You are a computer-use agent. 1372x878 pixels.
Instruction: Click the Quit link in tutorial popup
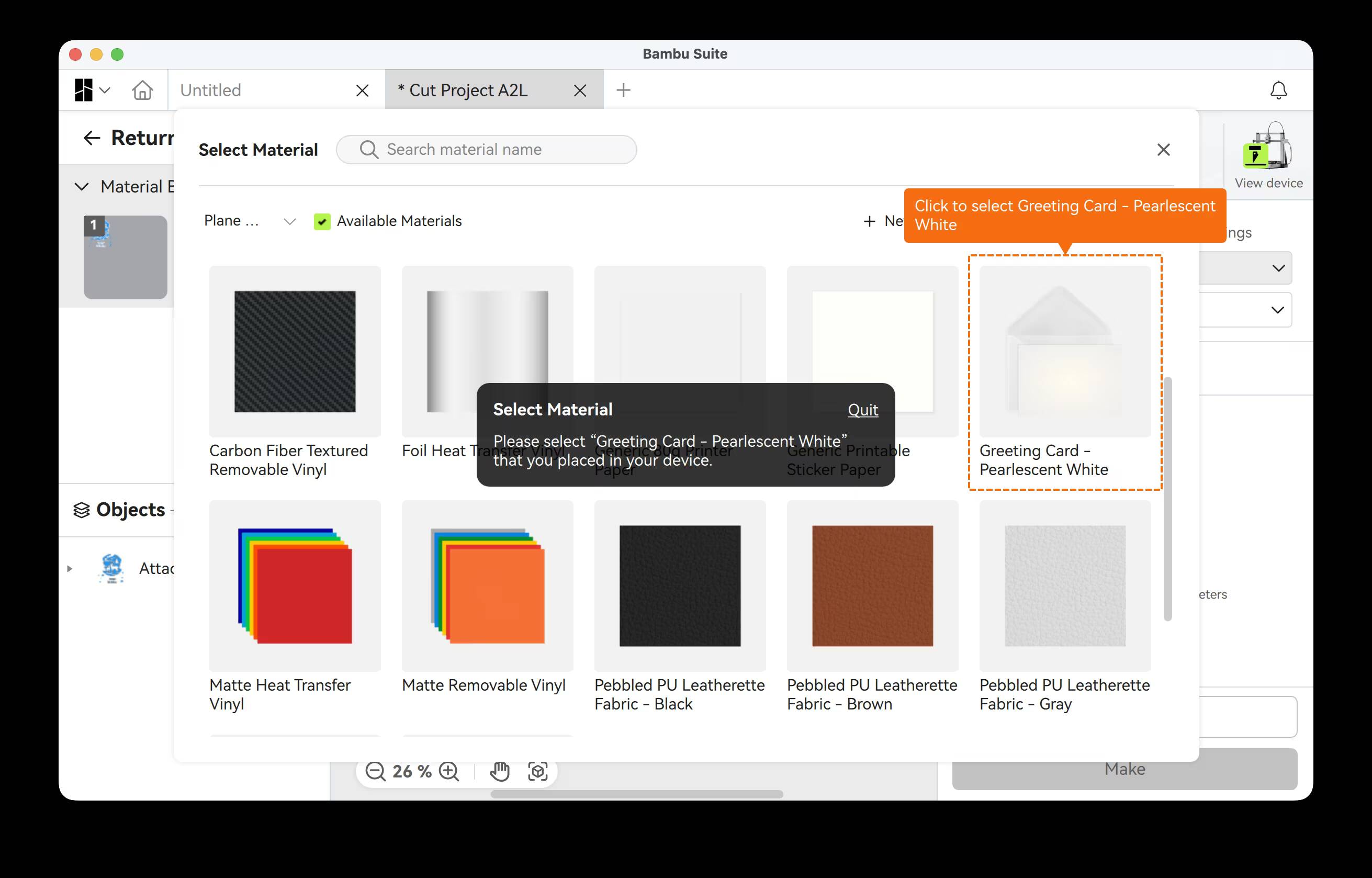coord(862,409)
